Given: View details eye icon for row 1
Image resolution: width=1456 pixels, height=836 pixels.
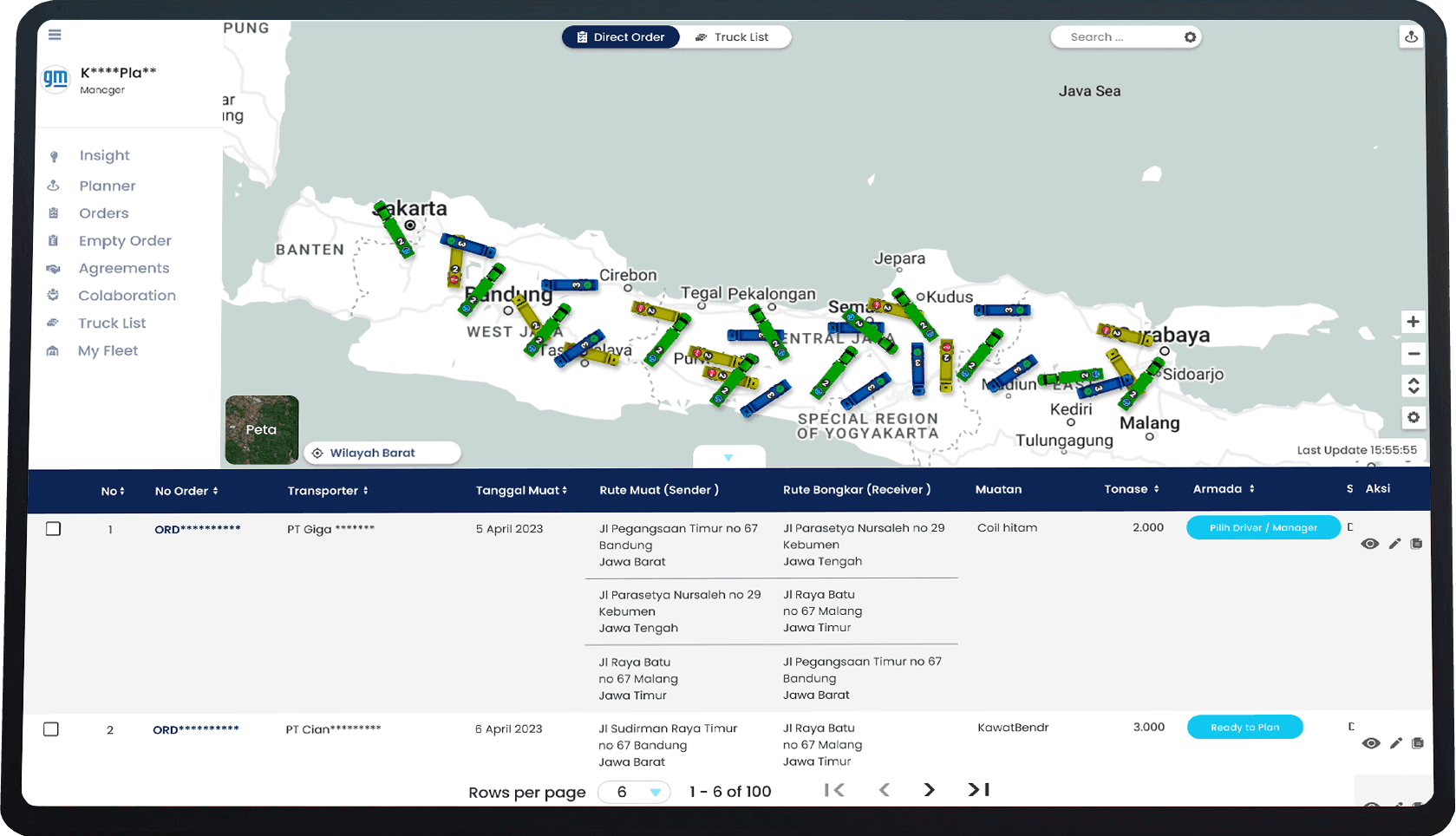Looking at the screenshot, I should pyautogui.click(x=1370, y=544).
